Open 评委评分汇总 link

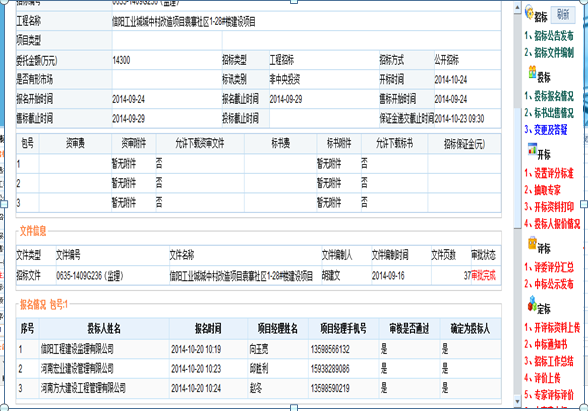(549, 267)
